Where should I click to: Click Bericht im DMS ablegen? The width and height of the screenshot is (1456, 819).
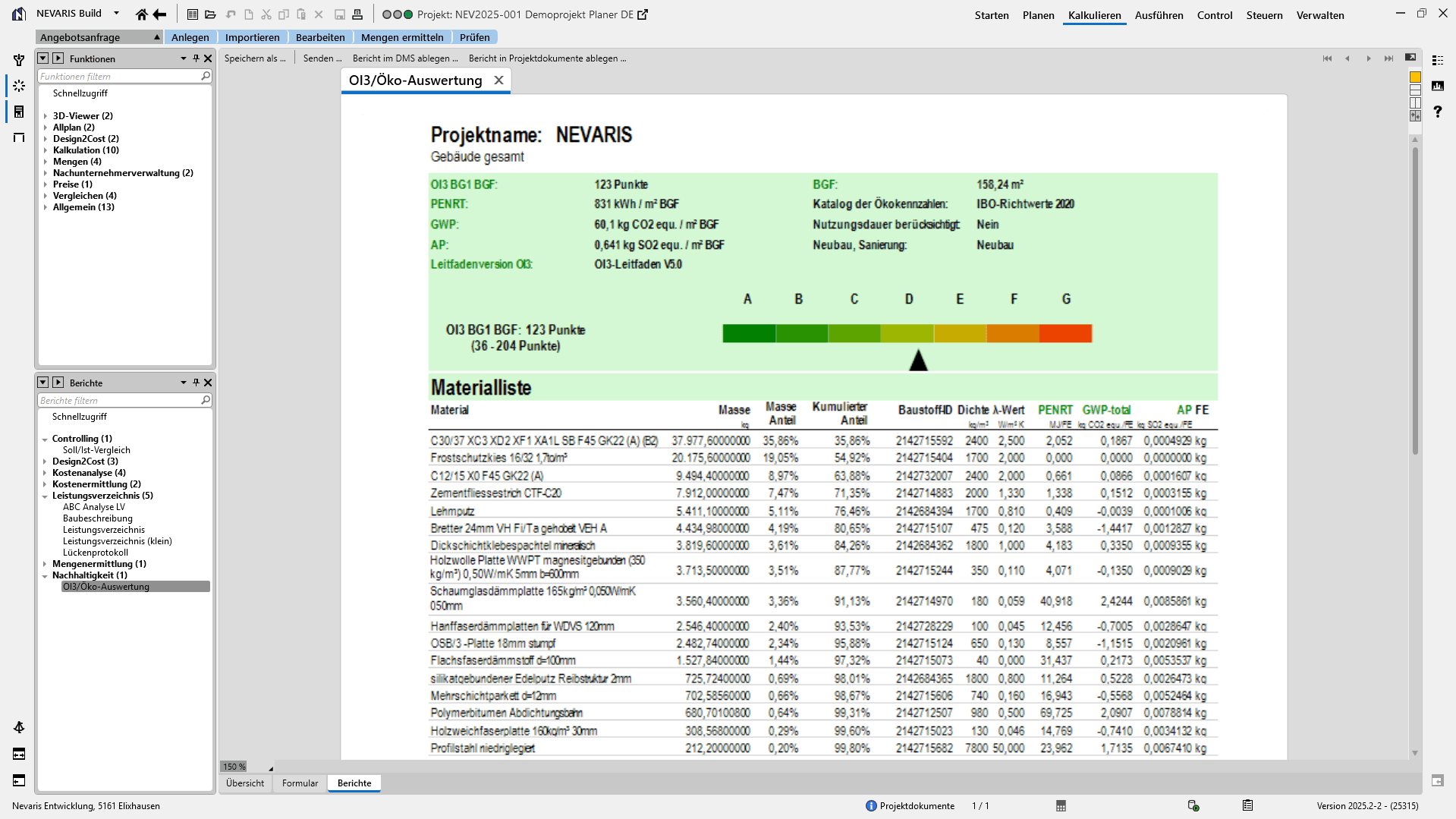click(405, 58)
